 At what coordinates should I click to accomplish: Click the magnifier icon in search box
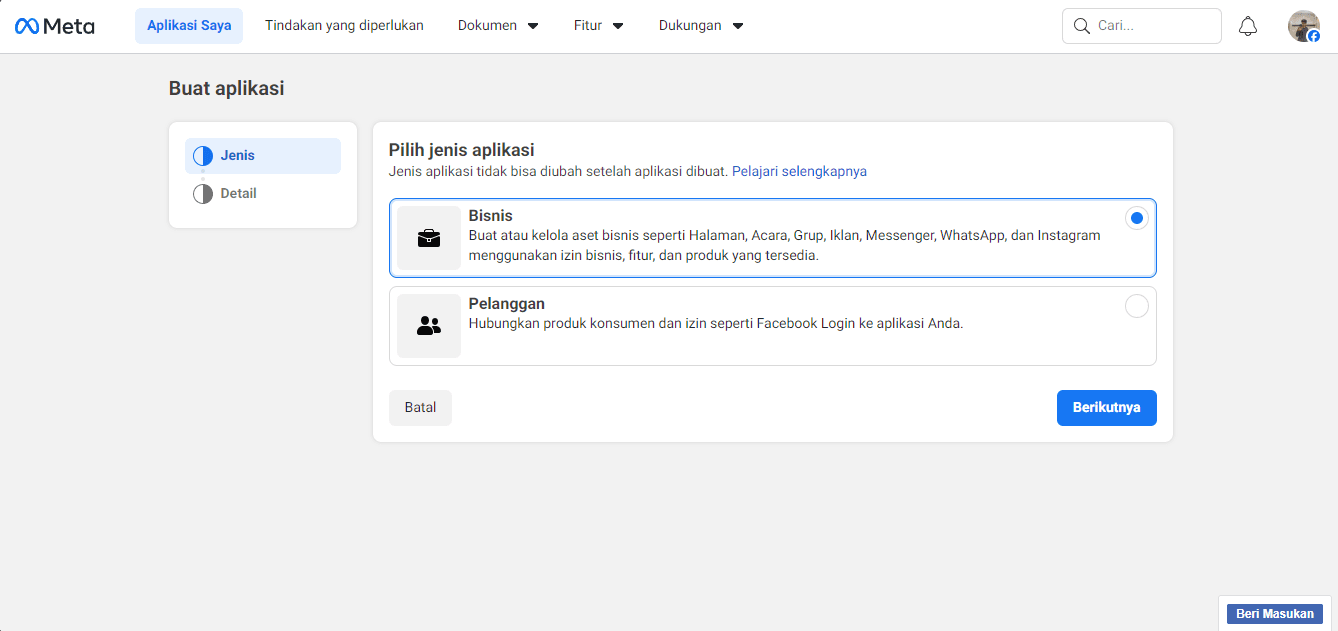(1081, 26)
